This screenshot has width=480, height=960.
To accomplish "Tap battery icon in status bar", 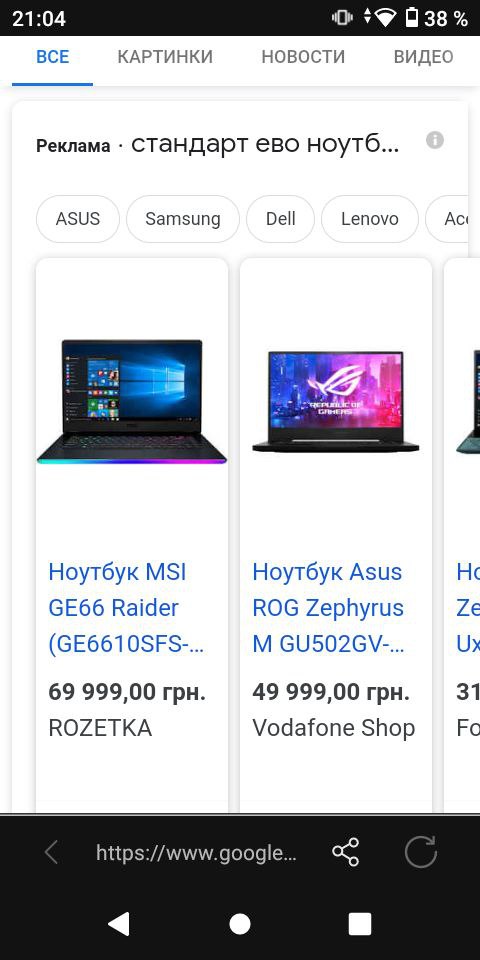I will (413, 17).
